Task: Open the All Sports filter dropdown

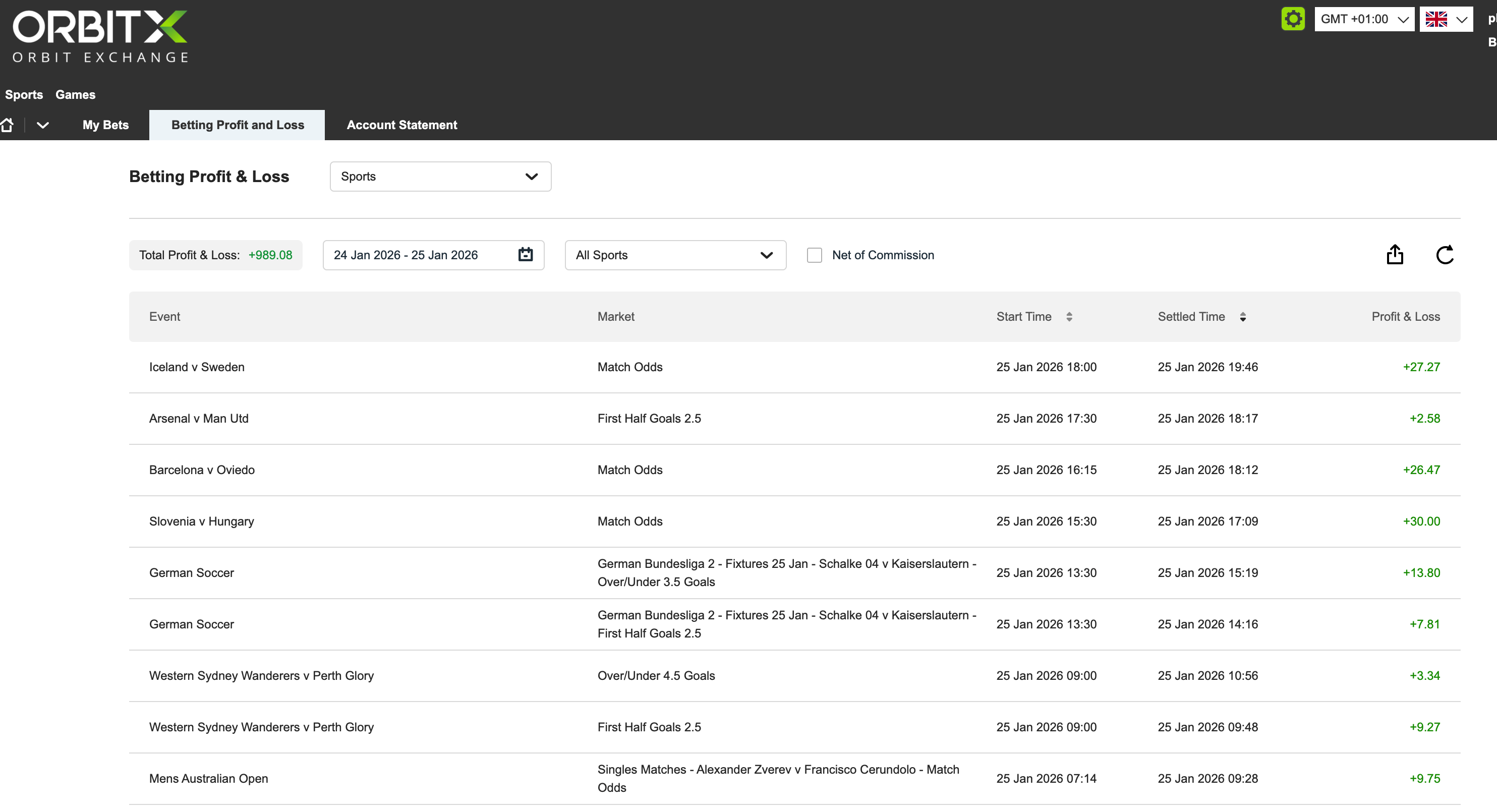Action: pyautogui.click(x=675, y=255)
